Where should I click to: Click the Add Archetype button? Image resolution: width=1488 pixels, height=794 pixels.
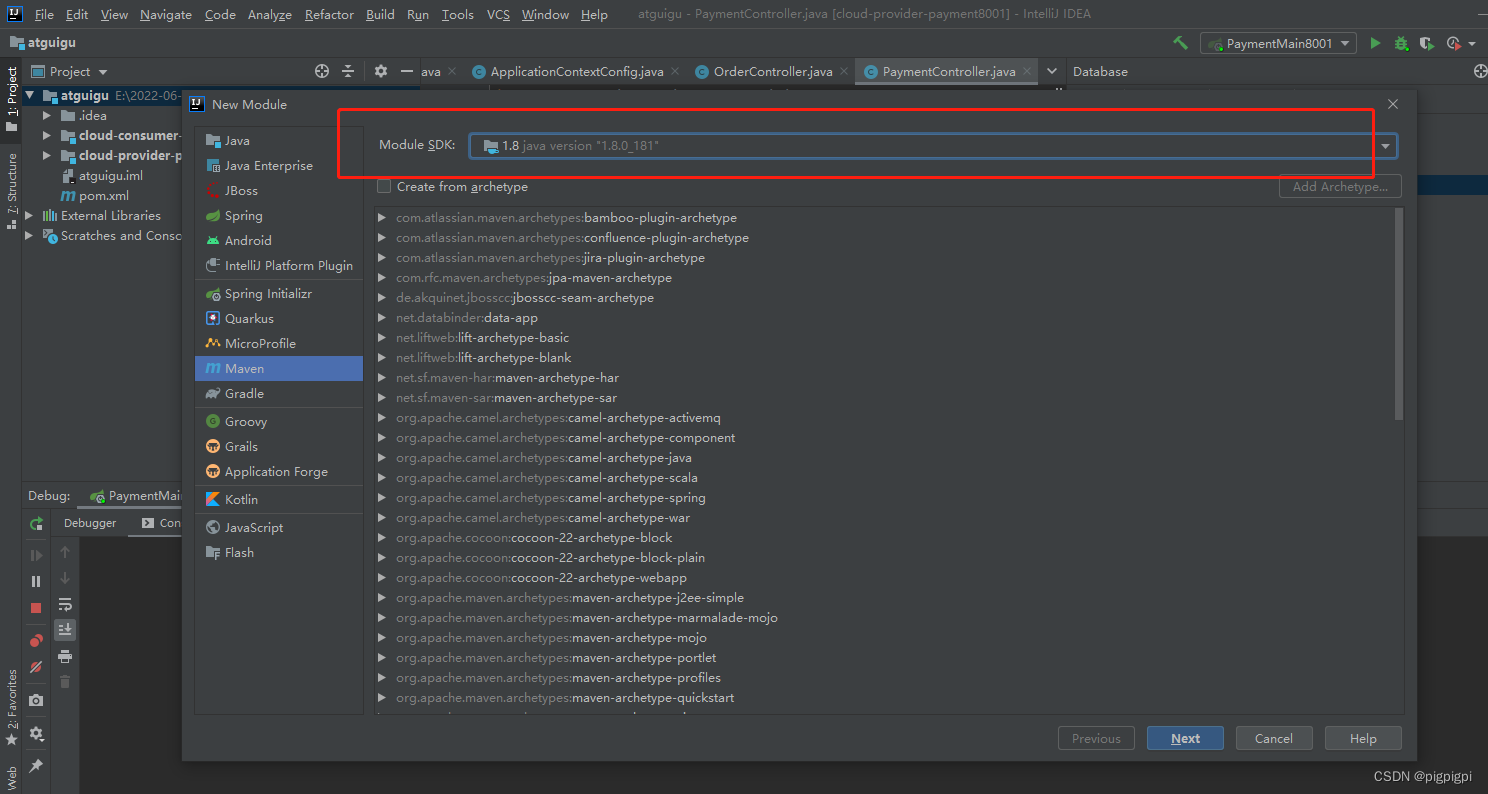[1340, 187]
